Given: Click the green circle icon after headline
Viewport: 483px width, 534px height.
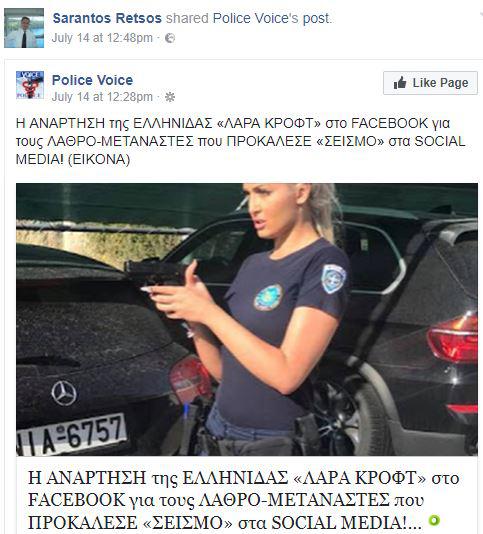Looking at the screenshot, I should pyautogui.click(x=434, y=520).
